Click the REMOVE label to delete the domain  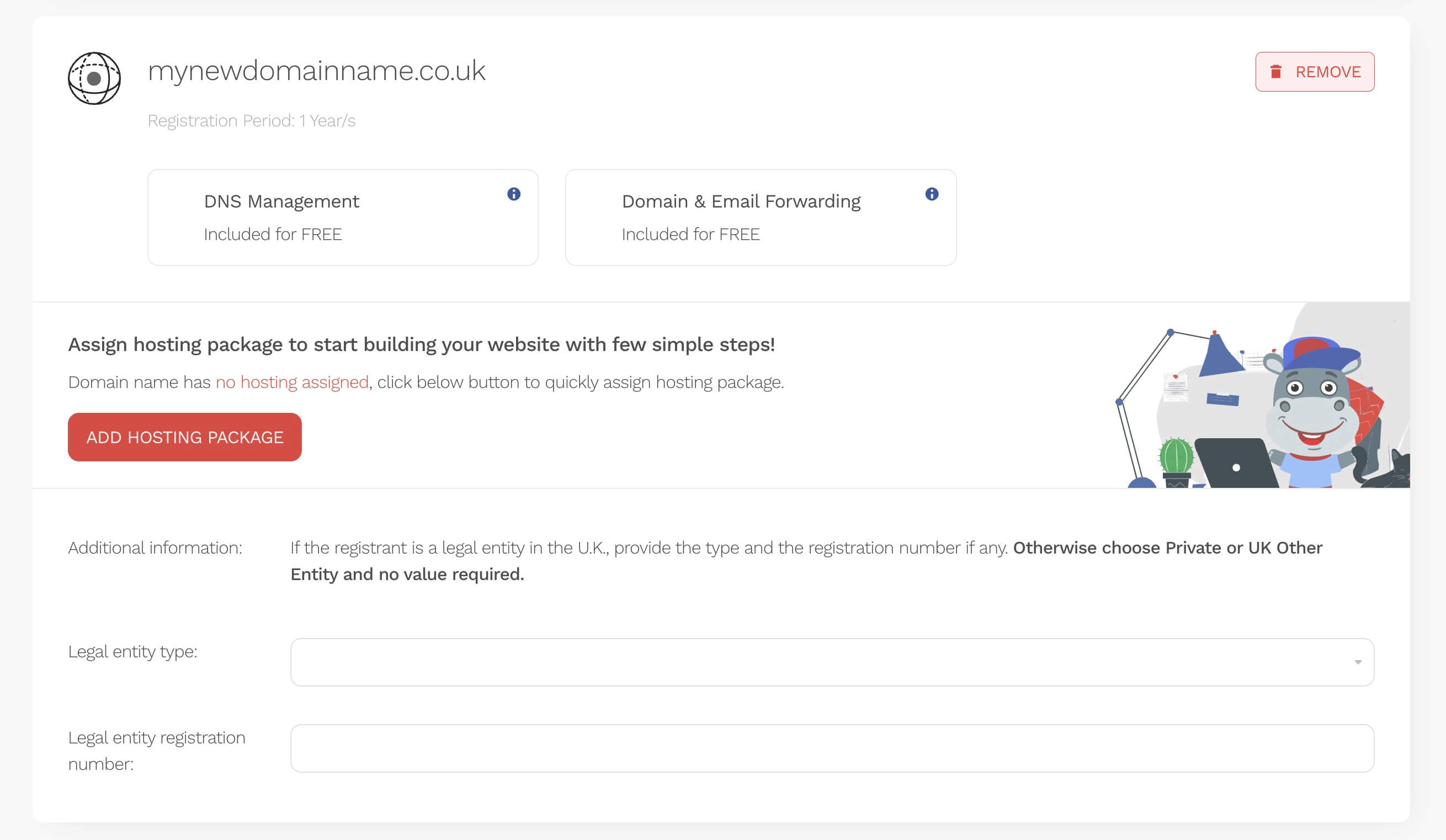click(x=1328, y=72)
